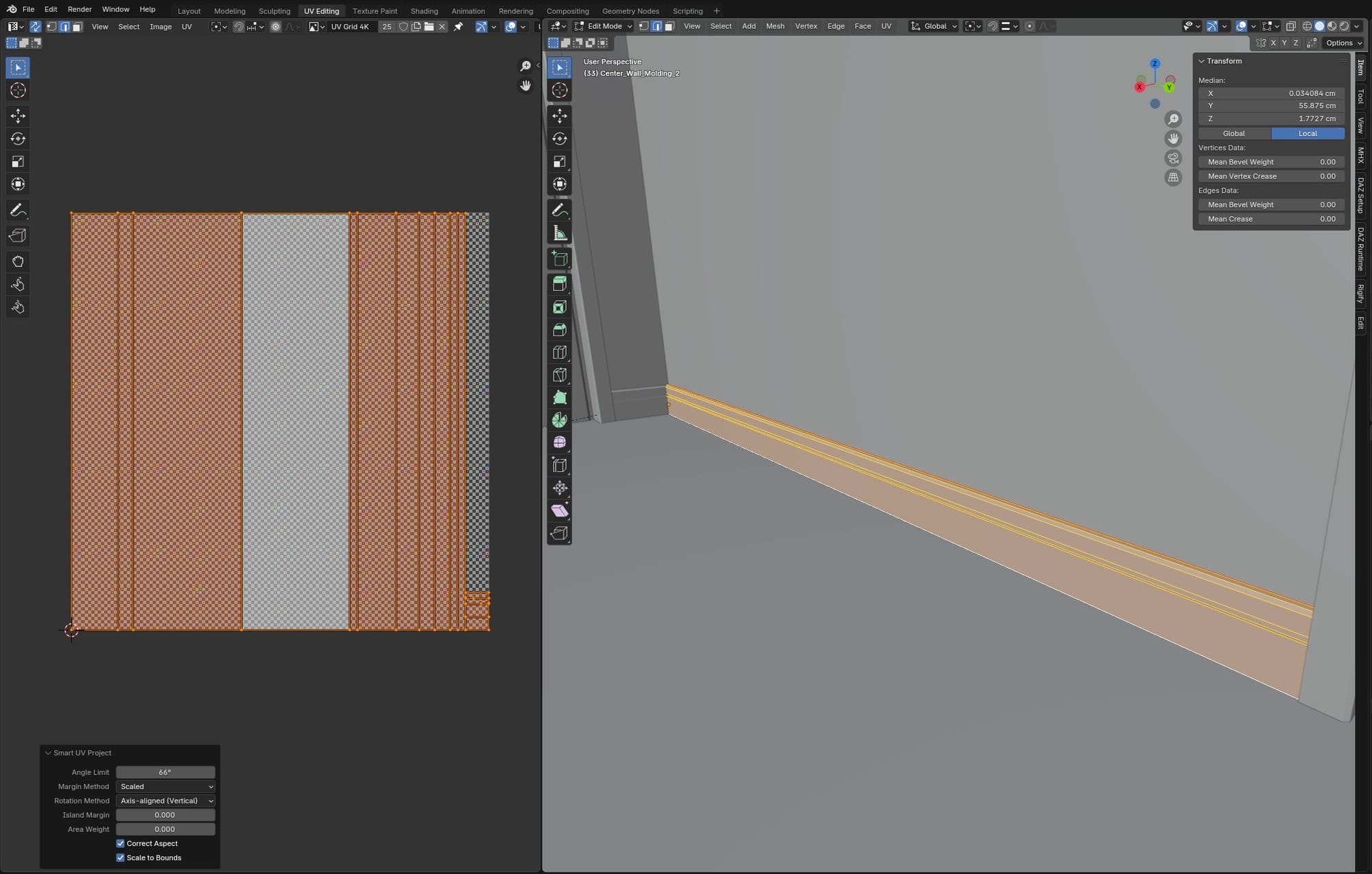Click the Median X value field

1270,93
